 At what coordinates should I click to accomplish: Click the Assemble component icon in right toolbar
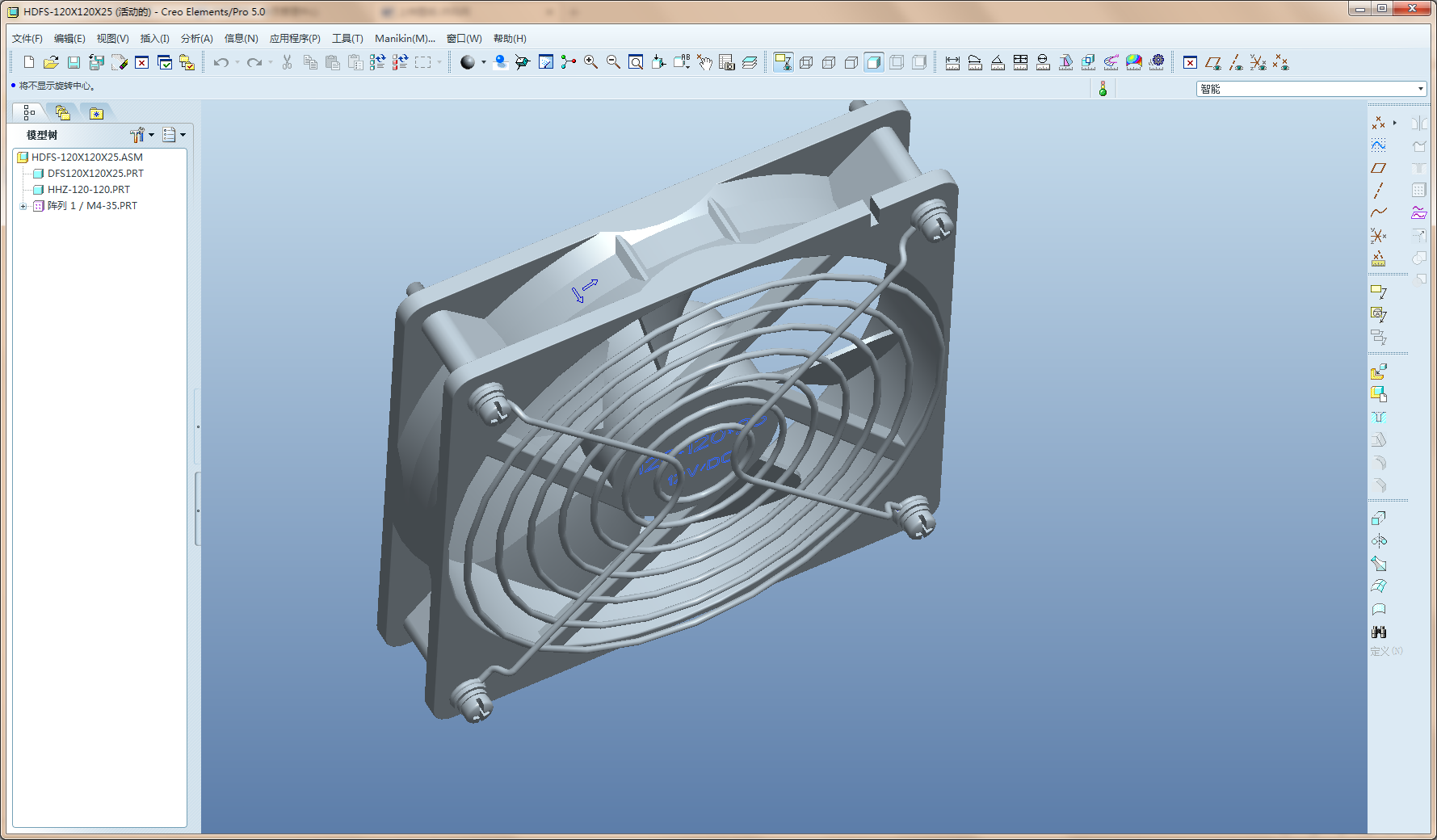click(1379, 372)
